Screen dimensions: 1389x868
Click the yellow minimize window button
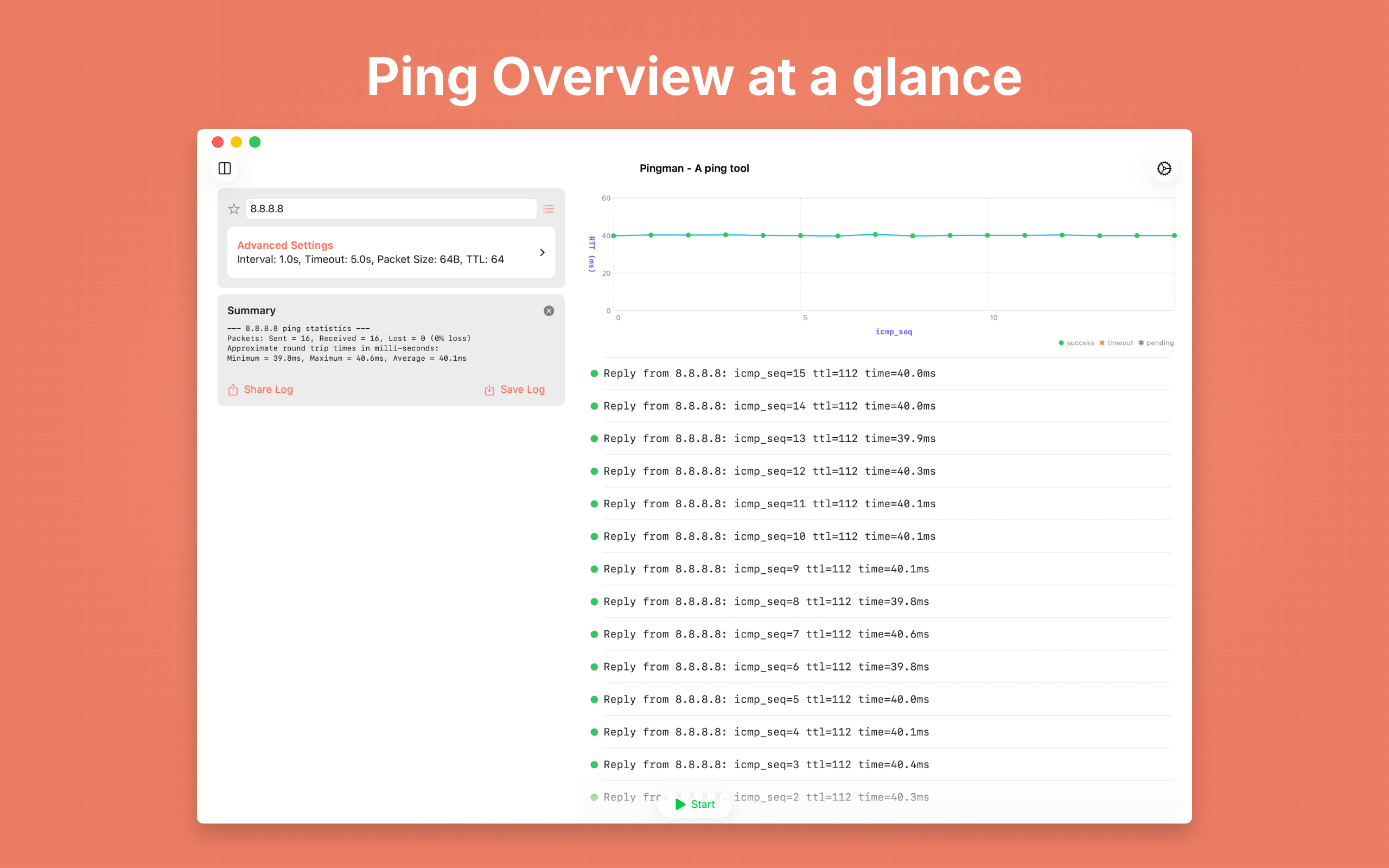(x=236, y=142)
